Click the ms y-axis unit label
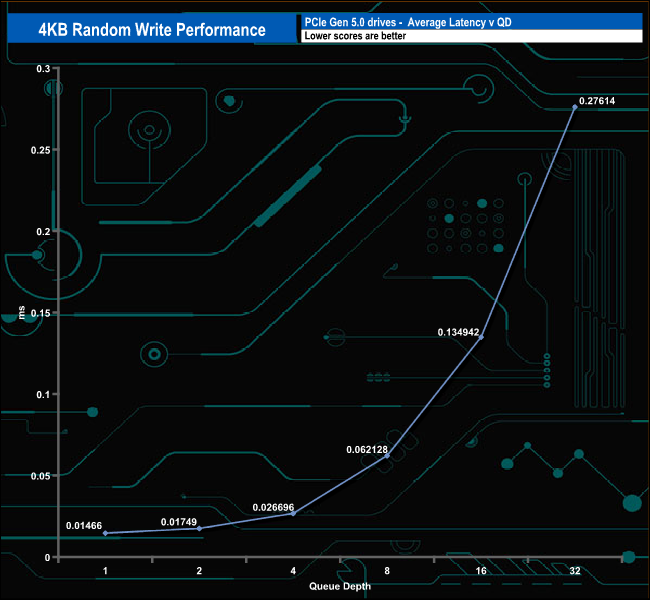650x600 pixels. (x=22, y=312)
